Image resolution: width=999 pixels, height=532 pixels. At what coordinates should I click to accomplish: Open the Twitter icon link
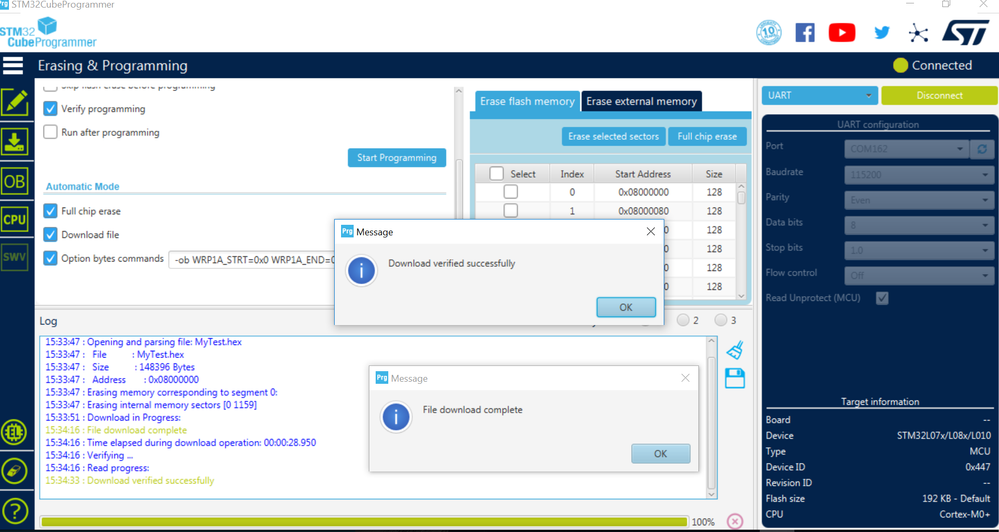pos(882,33)
